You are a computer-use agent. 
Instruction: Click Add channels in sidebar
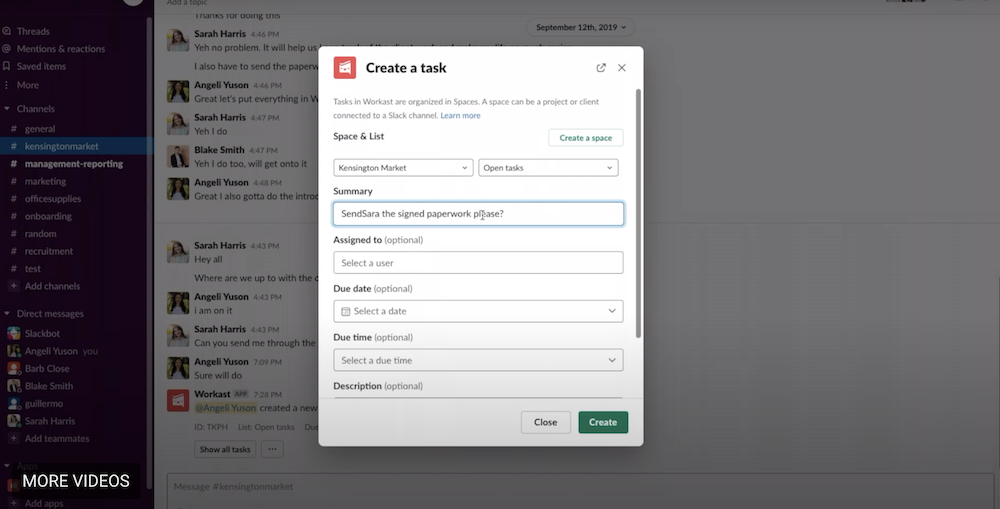[52, 286]
